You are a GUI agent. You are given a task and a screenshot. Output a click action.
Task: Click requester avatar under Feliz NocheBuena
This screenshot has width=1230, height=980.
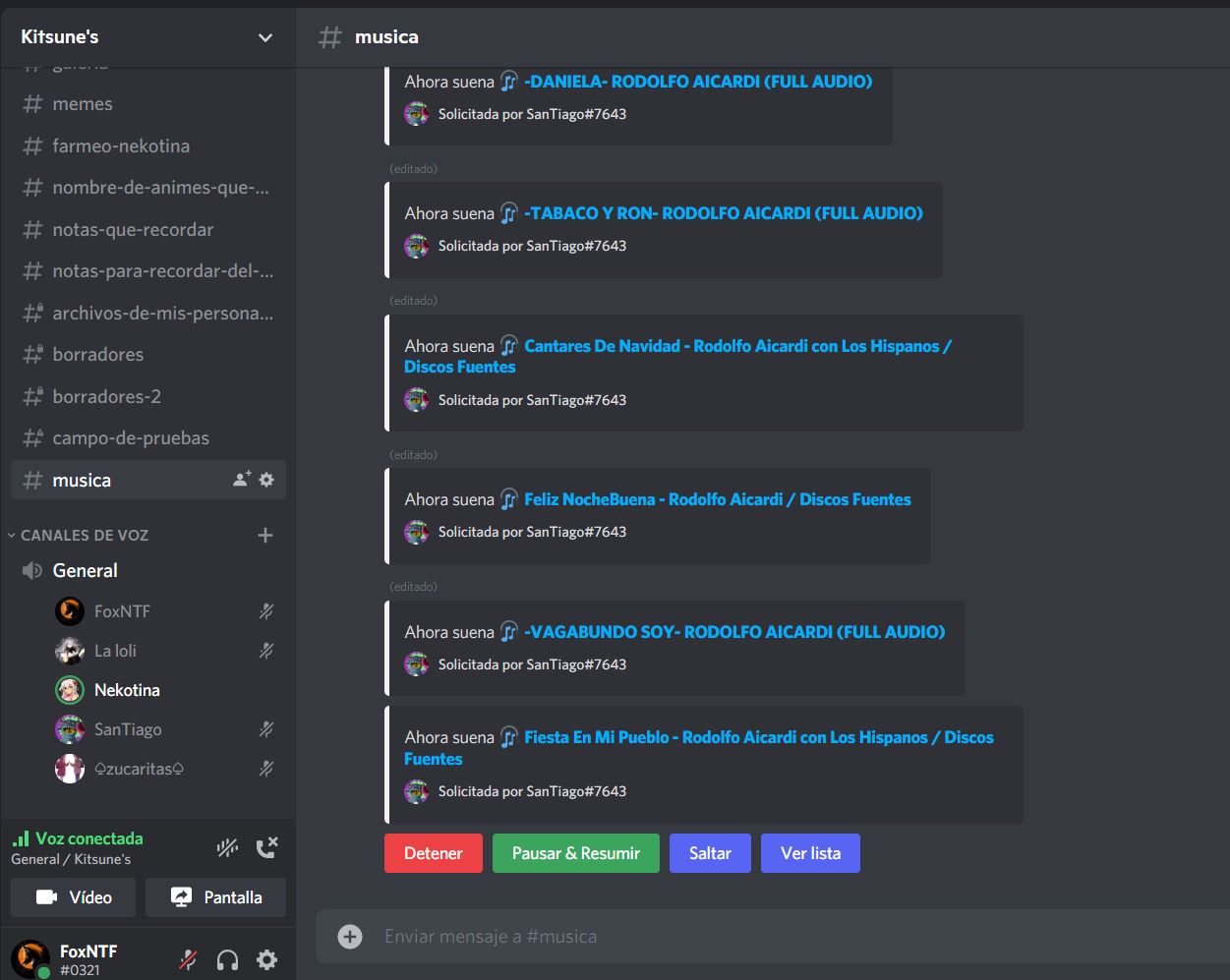[x=417, y=532]
